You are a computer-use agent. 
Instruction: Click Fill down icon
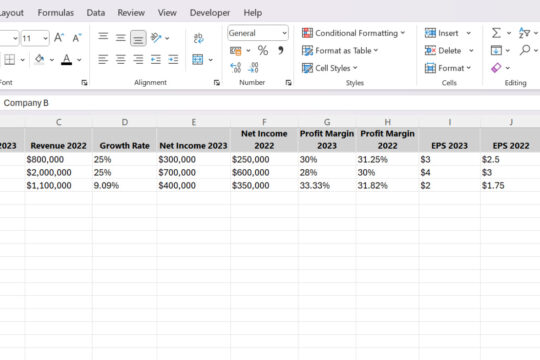click(496, 51)
